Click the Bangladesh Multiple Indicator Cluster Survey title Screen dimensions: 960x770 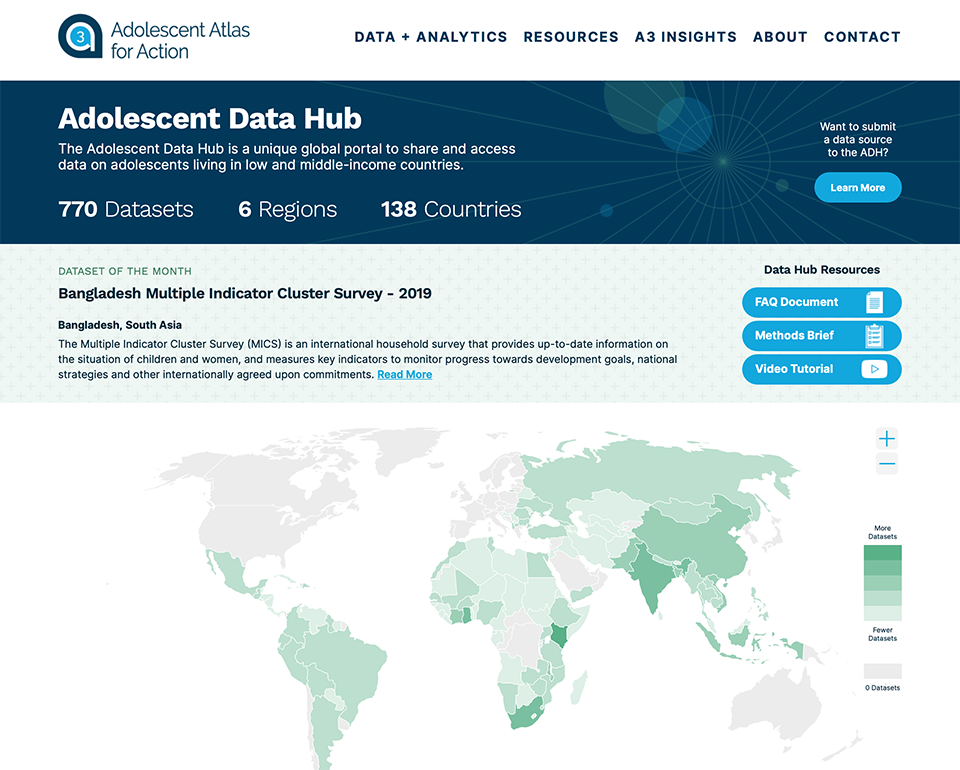click(245, 294)
